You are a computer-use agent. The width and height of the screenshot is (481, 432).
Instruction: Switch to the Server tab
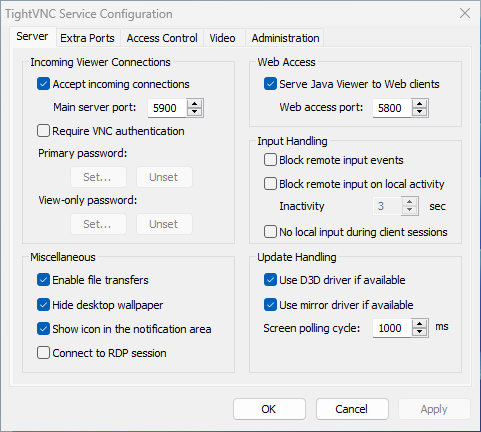pyautogui.click(x=32, y=36)
